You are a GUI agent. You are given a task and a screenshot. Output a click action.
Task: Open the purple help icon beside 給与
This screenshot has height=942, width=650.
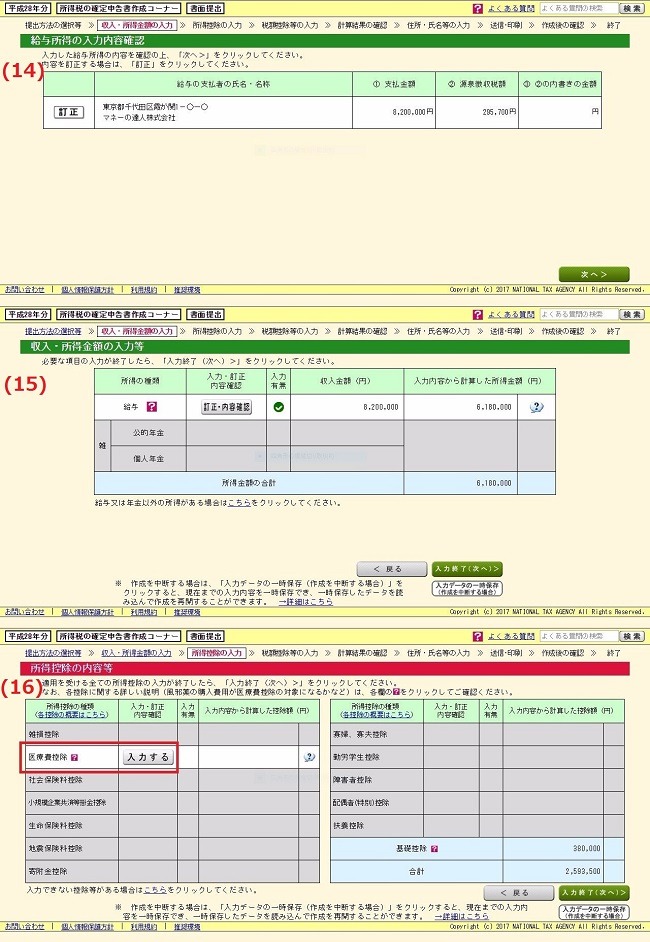152,407
